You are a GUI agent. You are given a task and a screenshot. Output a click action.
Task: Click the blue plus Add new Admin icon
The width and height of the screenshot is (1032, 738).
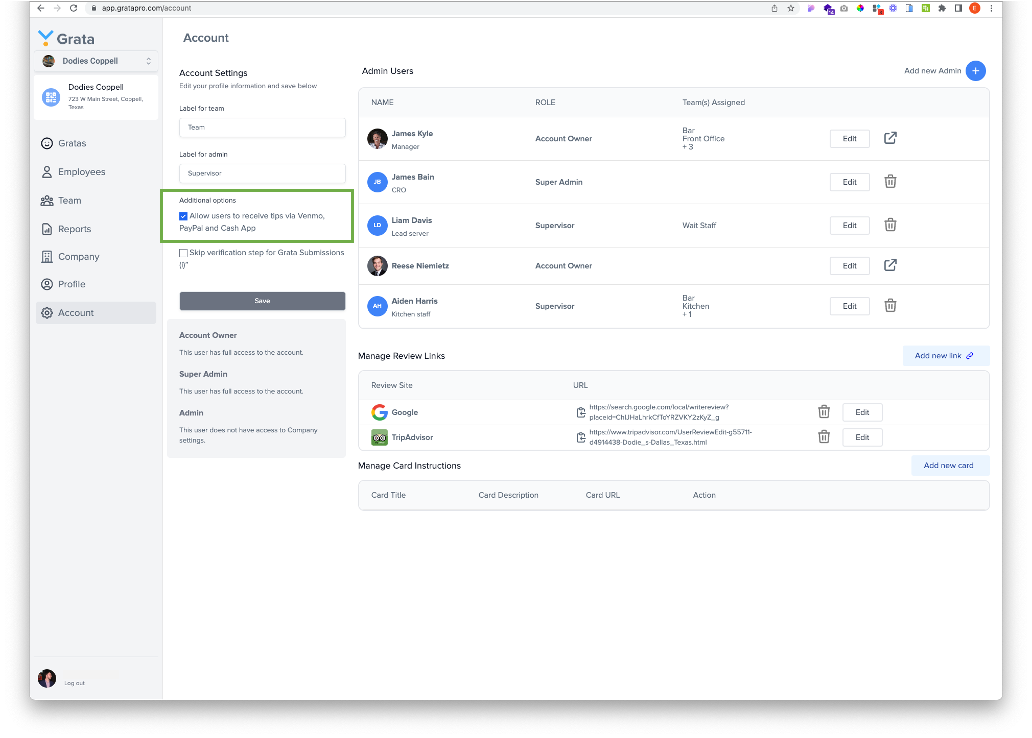975,70
